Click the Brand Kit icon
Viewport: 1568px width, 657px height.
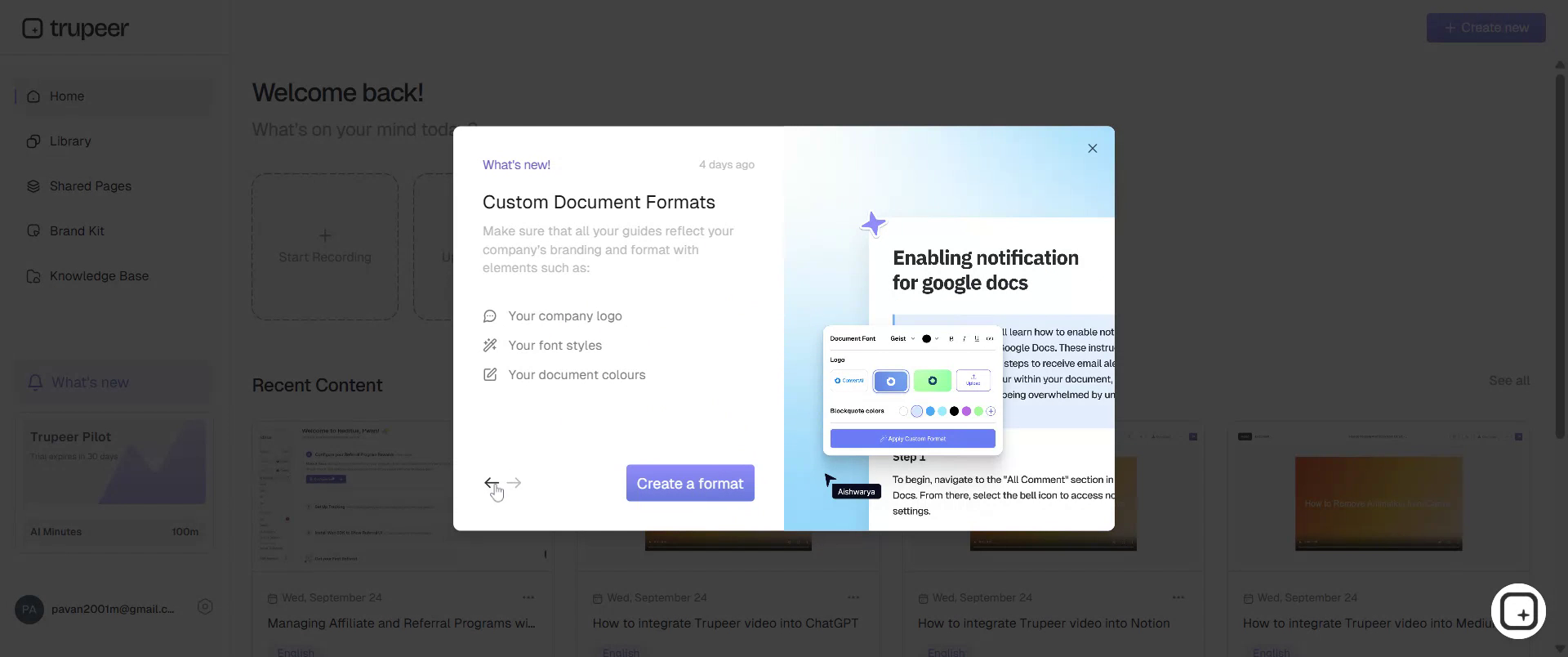[x=33, y=231]
